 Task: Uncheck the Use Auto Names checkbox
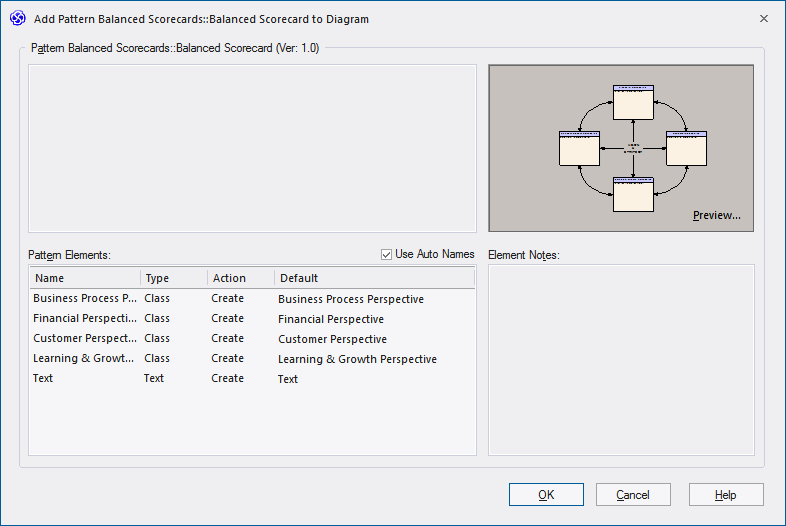[387, 254]
